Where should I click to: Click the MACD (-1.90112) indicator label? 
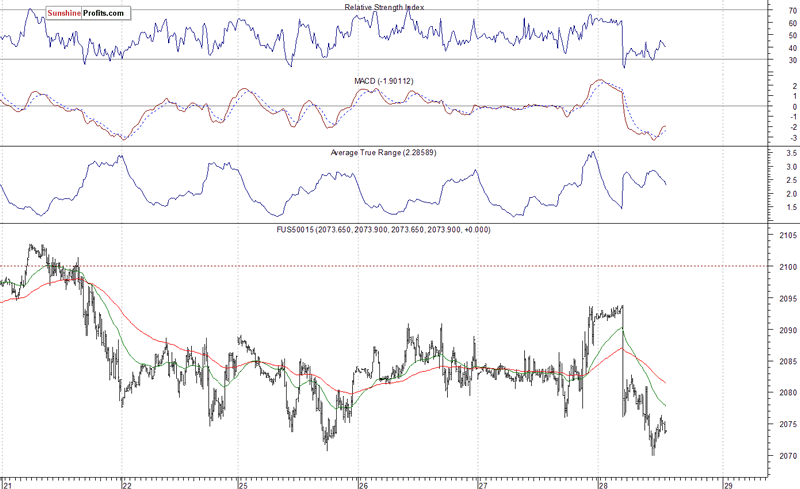coord(384,80)
